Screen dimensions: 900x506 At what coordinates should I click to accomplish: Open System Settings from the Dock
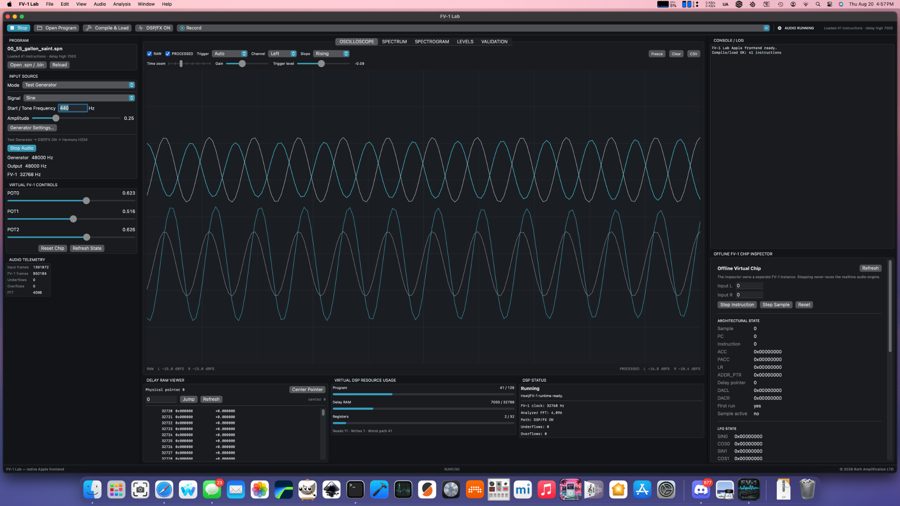pyautogui.click(x=666, y=489)
